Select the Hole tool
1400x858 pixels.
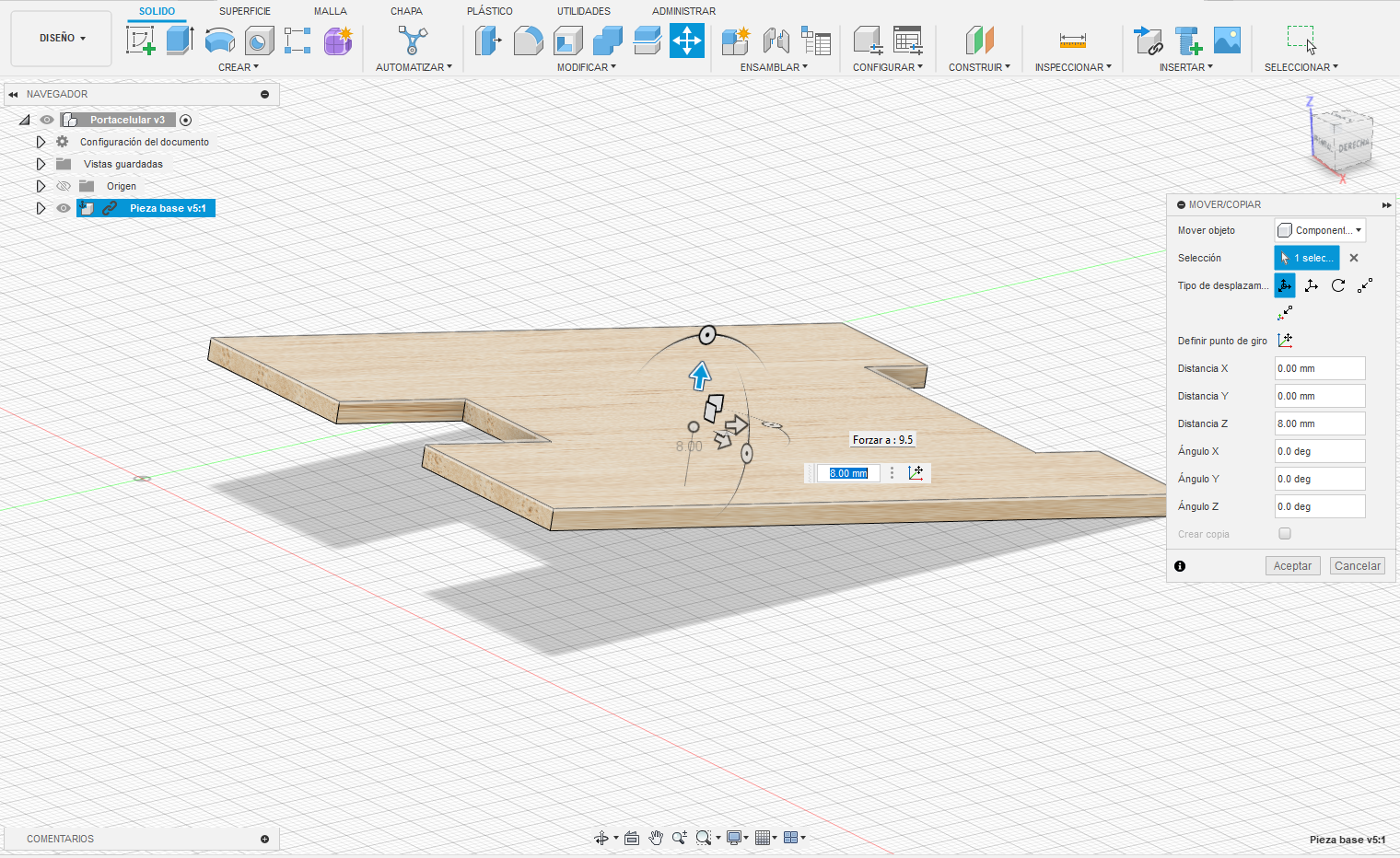[259, 41]
